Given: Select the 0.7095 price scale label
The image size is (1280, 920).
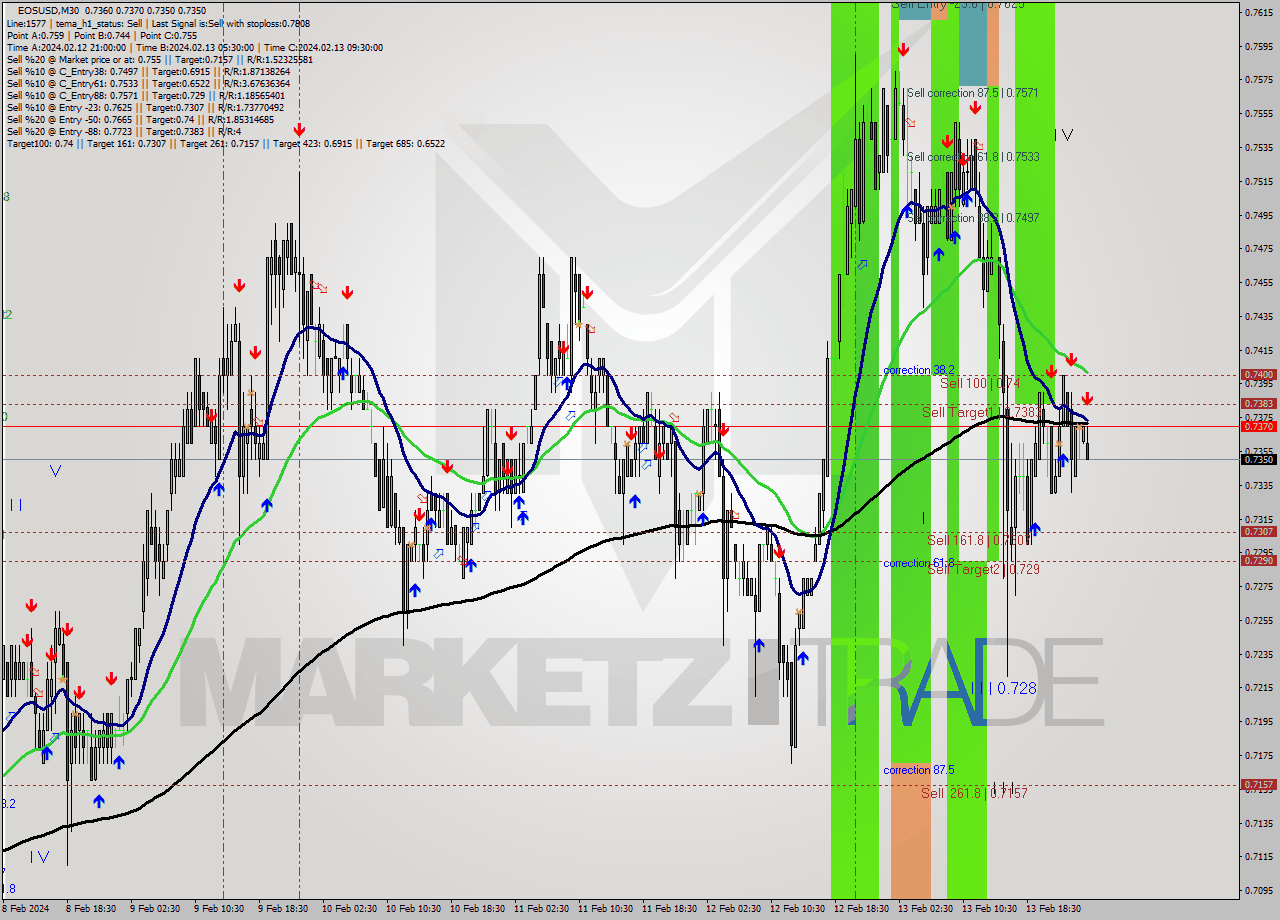Looking at the screenshot, I should pos(1259,890).
